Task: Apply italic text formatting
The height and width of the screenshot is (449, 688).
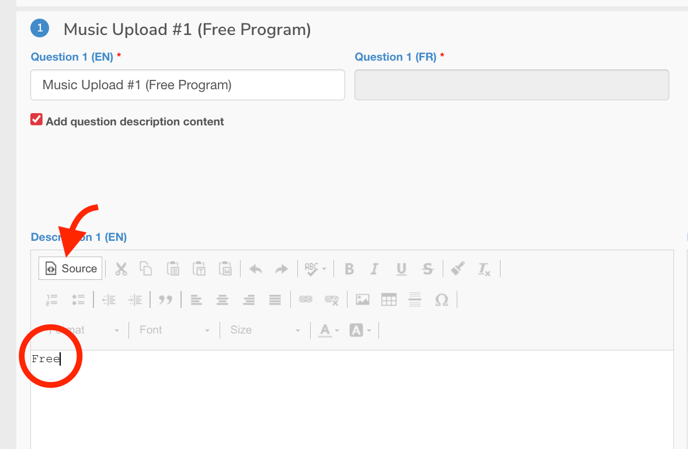Action: pos(375,268)
